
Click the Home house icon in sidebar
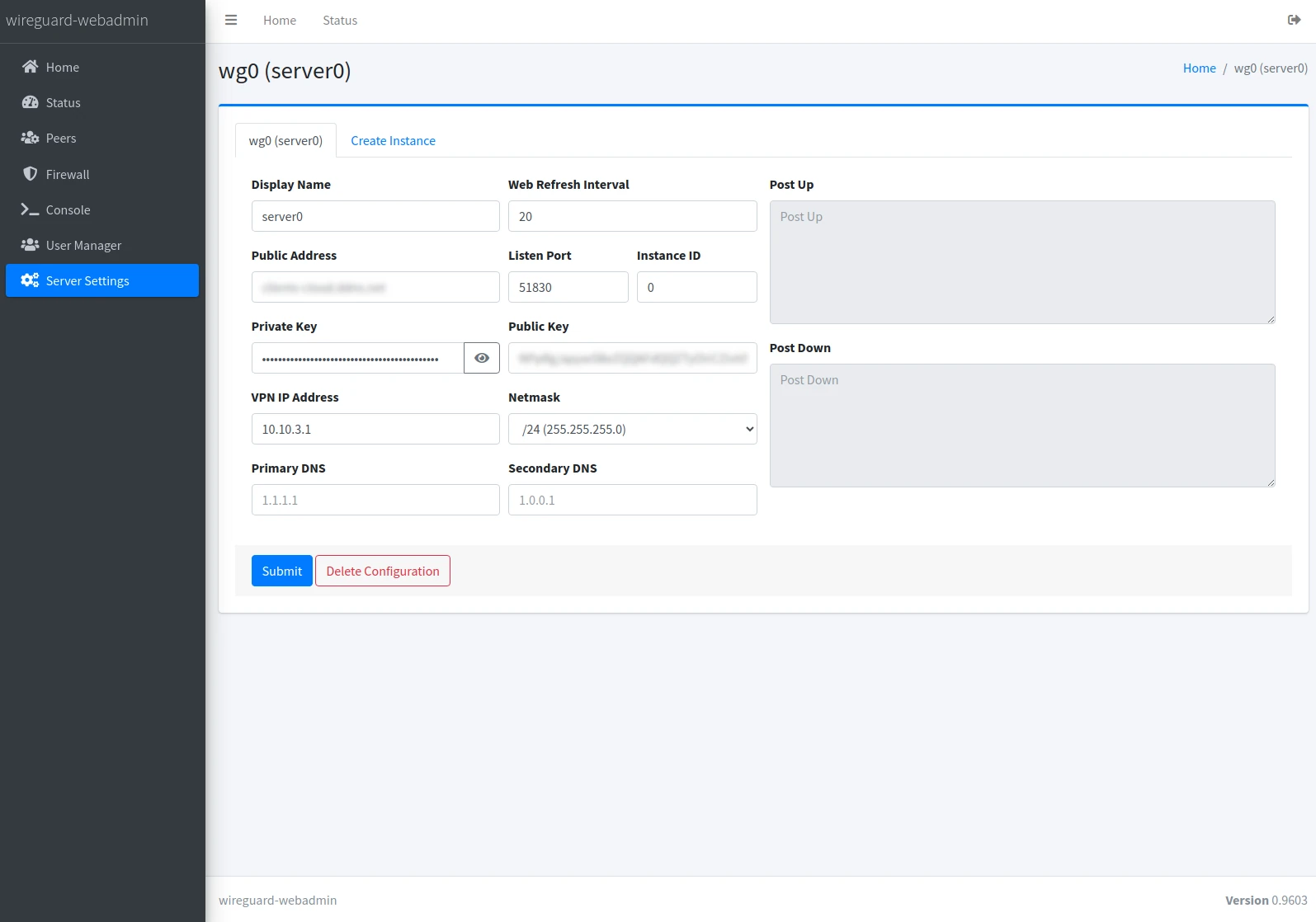point(31,67)
